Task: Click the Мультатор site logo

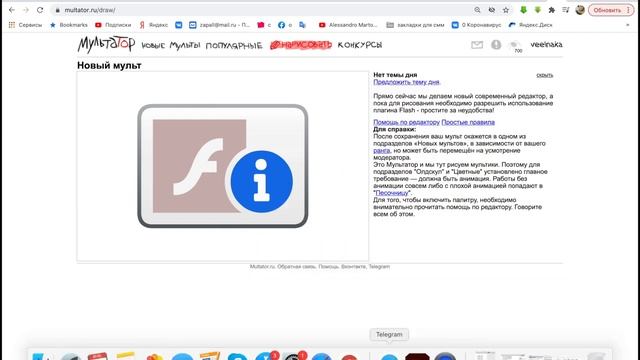Action: [x=106, y=44]
